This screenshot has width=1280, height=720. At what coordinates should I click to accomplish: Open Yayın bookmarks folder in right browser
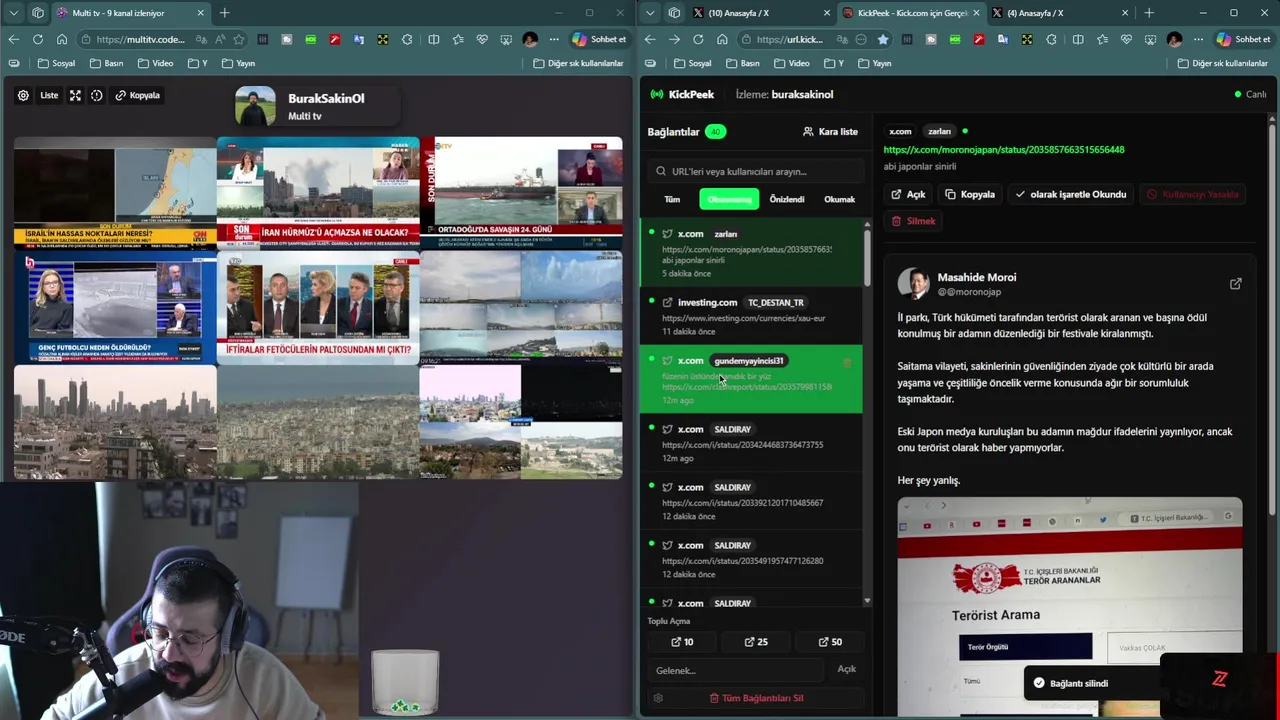(875, 63)
